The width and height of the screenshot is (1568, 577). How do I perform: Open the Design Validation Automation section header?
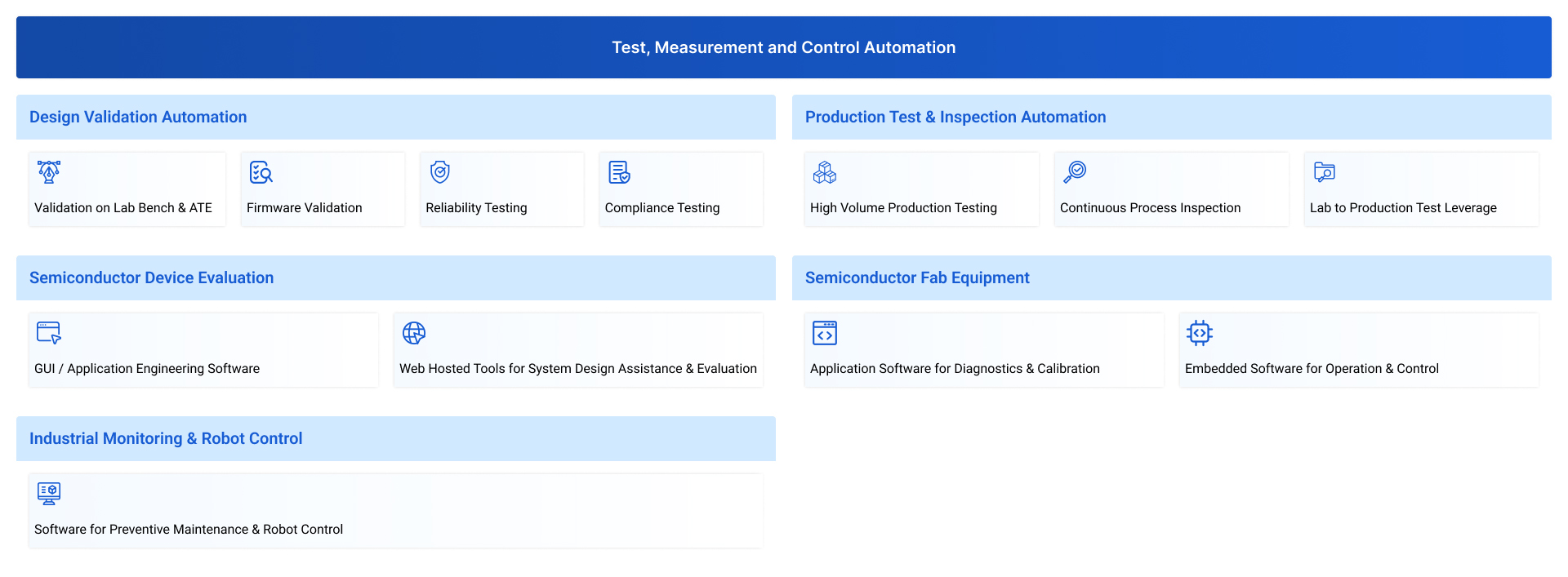click(138, 117)
